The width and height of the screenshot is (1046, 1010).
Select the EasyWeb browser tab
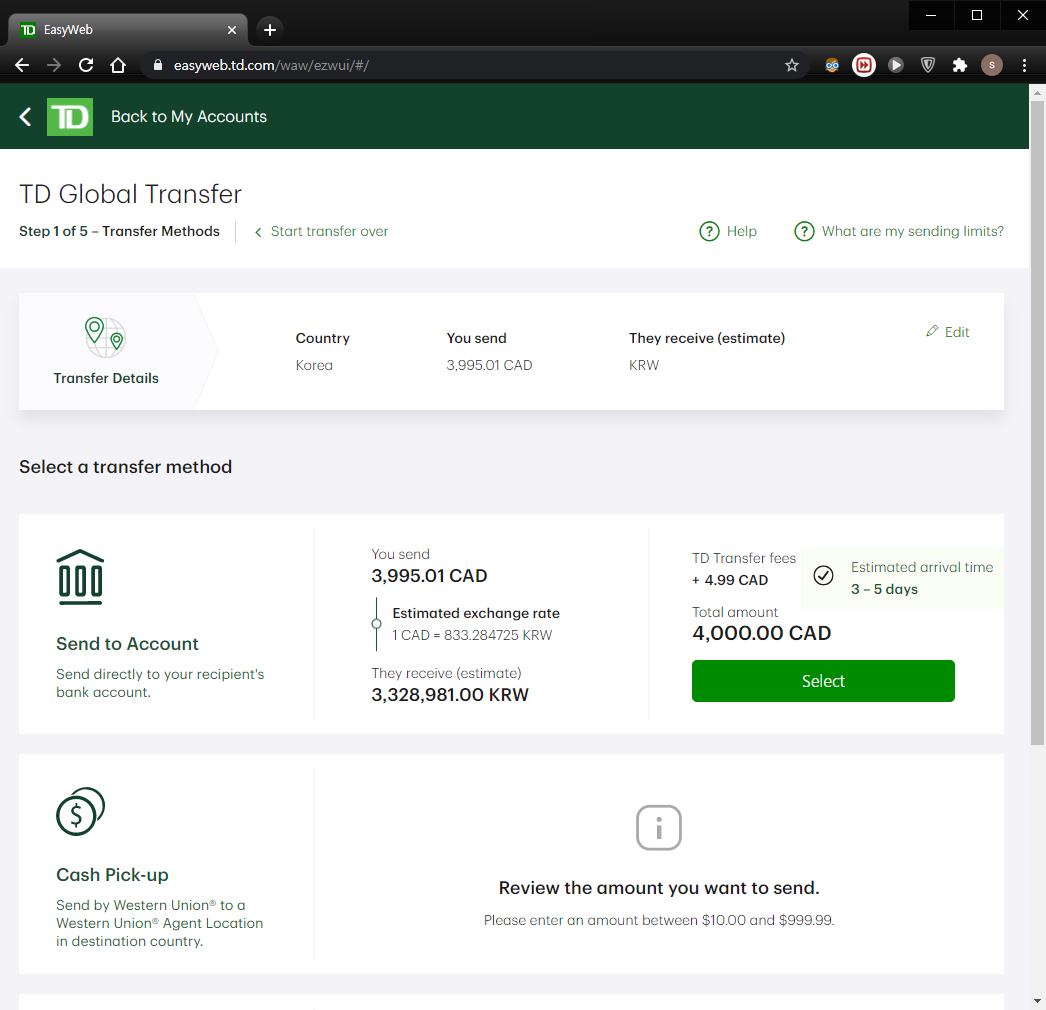127,29
